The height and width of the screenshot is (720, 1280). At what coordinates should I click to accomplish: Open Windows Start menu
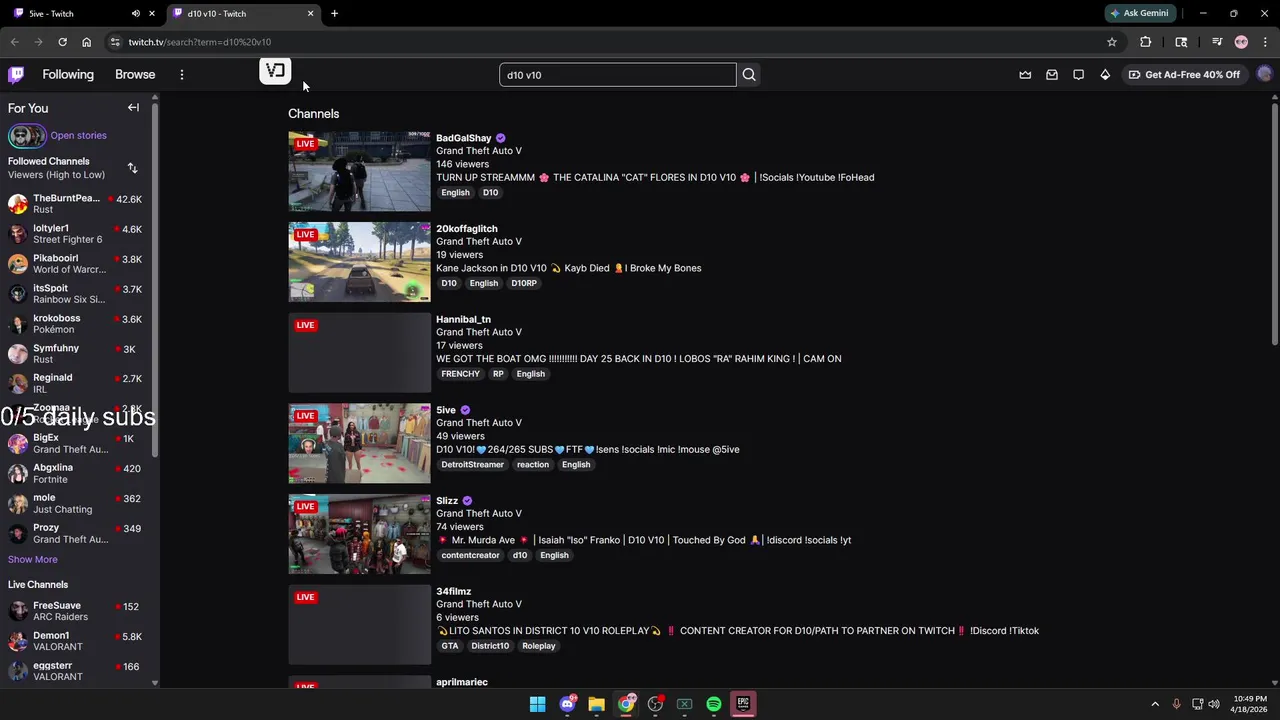pos(537,704)
